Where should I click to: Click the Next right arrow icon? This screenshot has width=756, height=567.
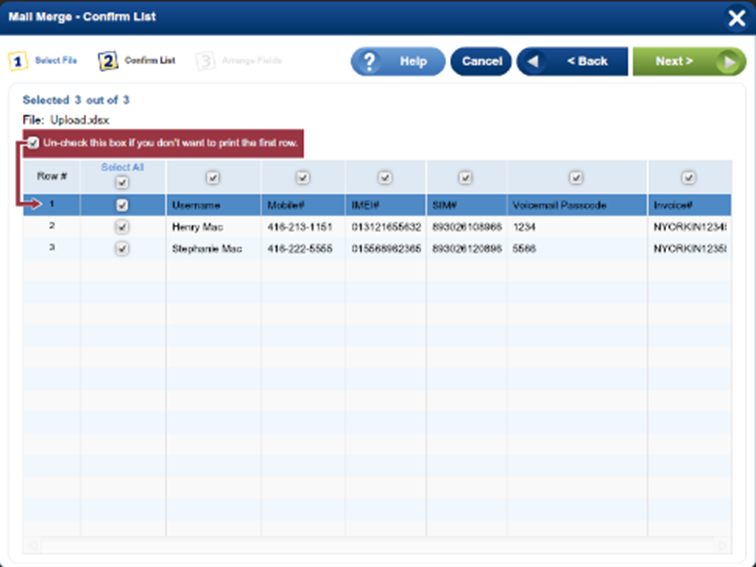727,61
